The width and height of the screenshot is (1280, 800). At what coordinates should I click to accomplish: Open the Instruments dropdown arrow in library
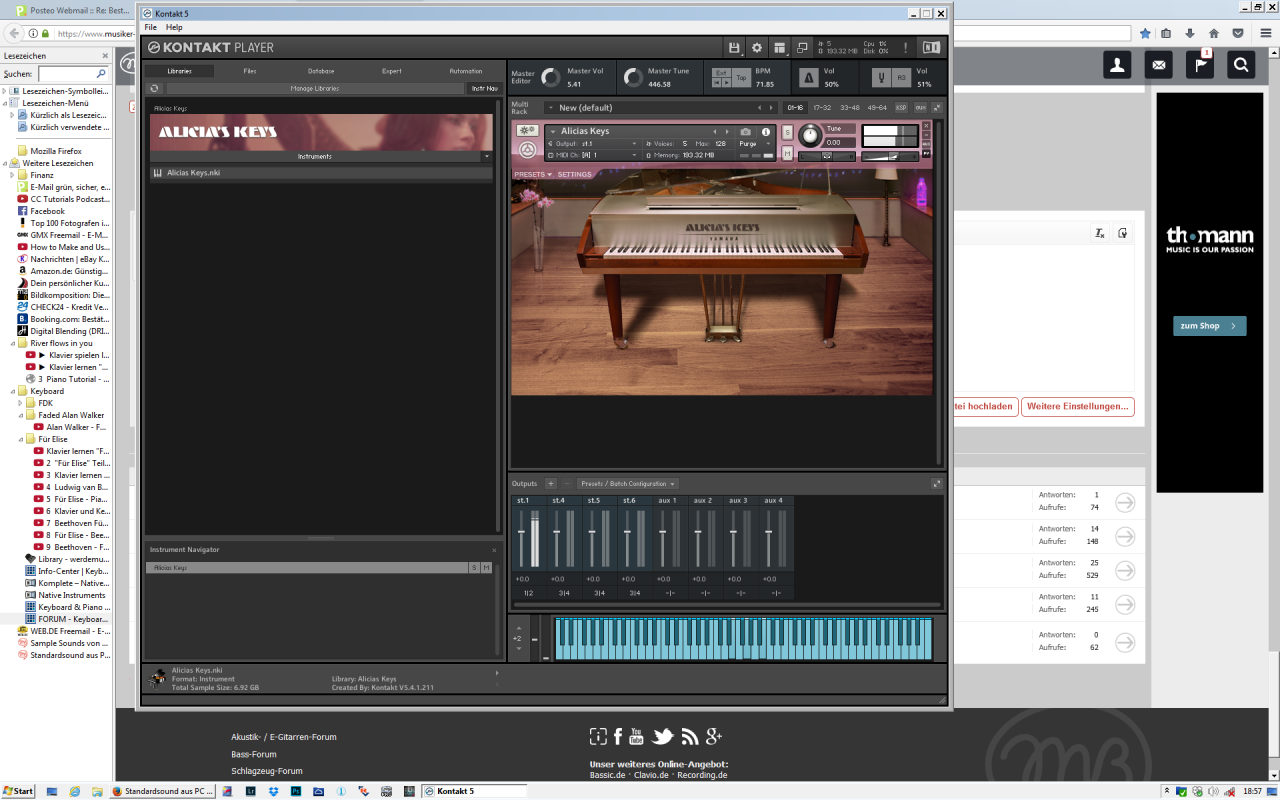tap(486, 157)
